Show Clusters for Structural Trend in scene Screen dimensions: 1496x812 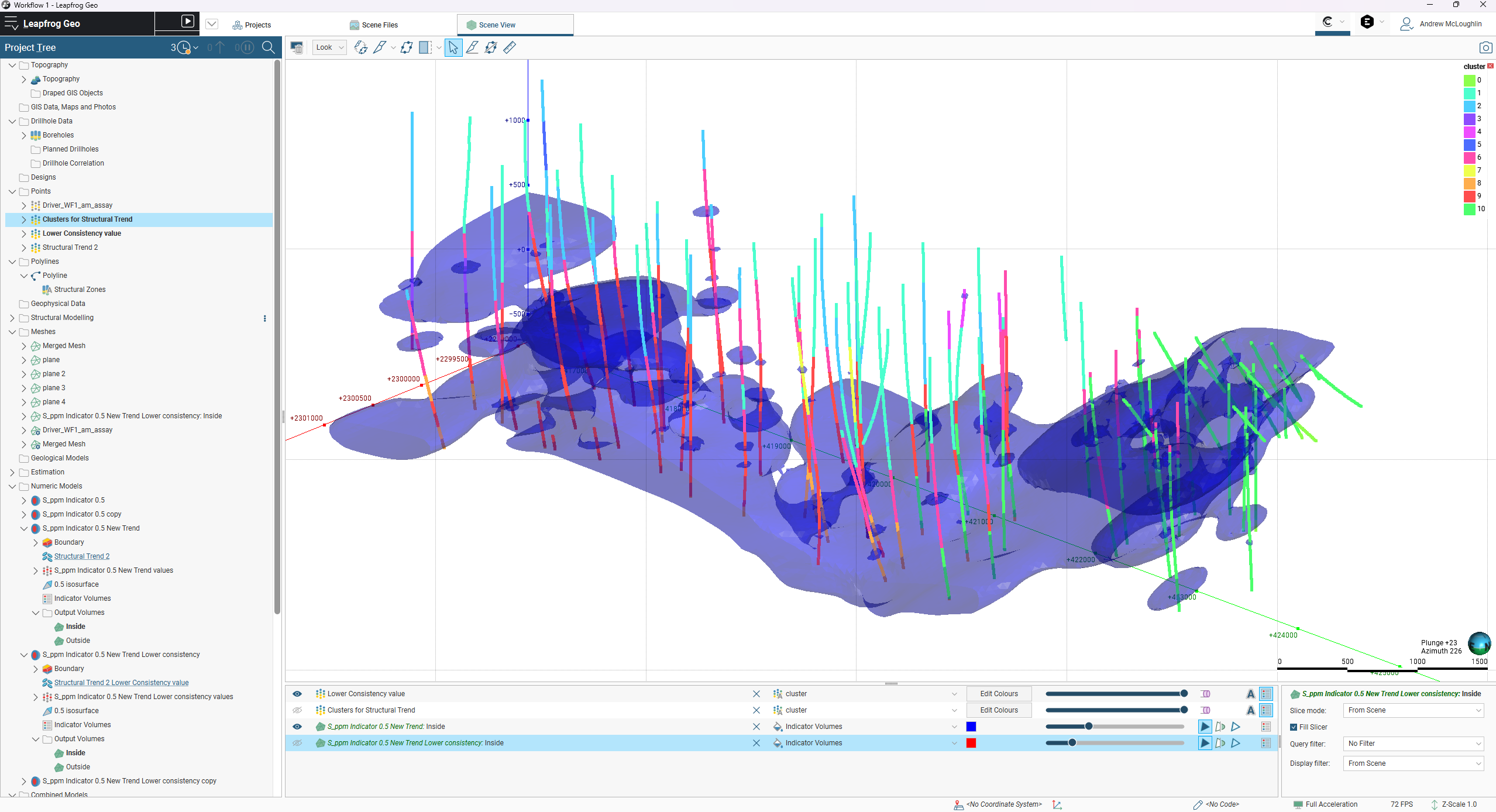(297, 710)
